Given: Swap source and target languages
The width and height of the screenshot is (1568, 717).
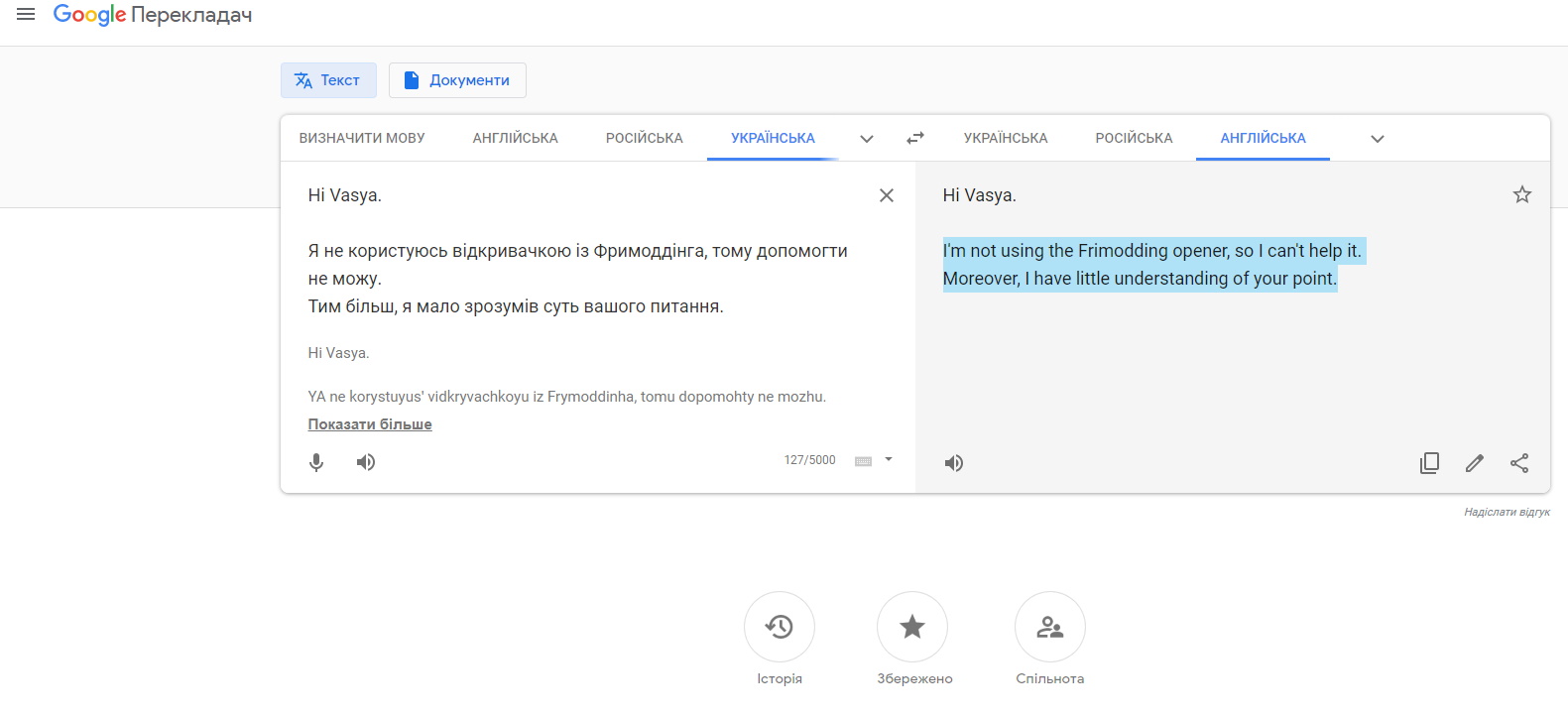Looking at the screenshot, I should (915, 139).
